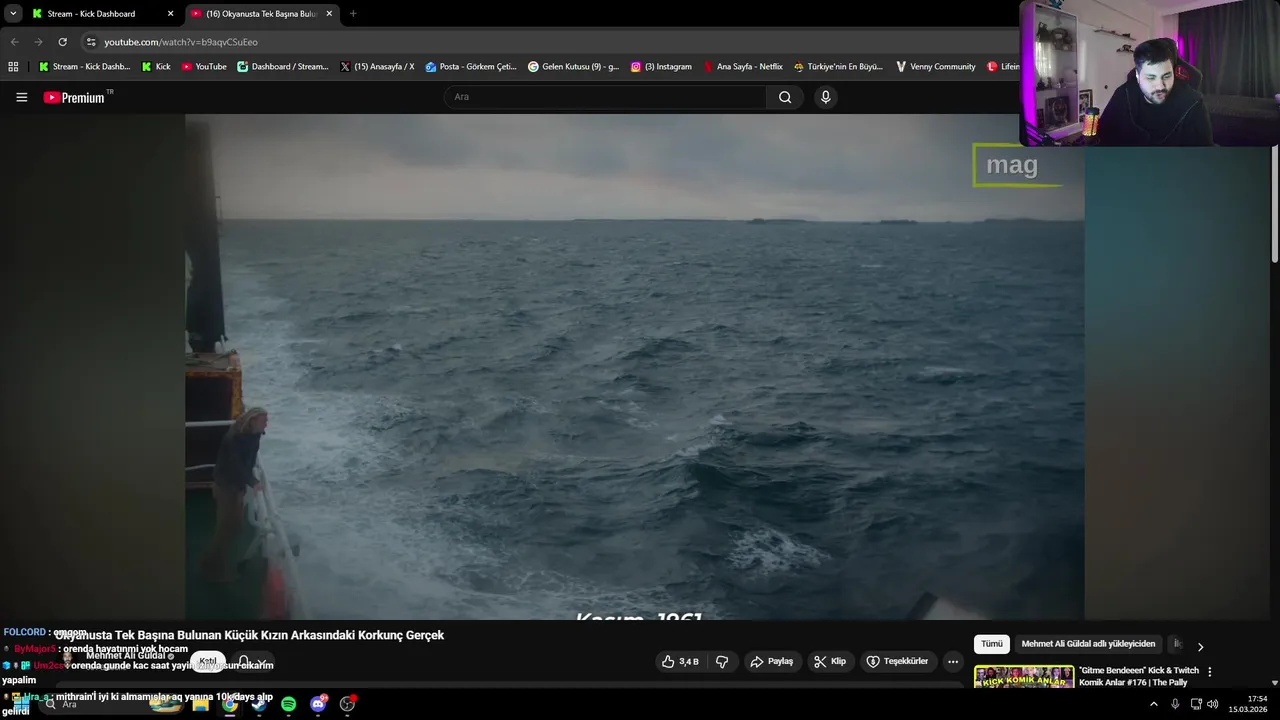The image size is (1280, 720).
Task: Open the '(3) Instagram' bookmark
Action: coord(660,67)
